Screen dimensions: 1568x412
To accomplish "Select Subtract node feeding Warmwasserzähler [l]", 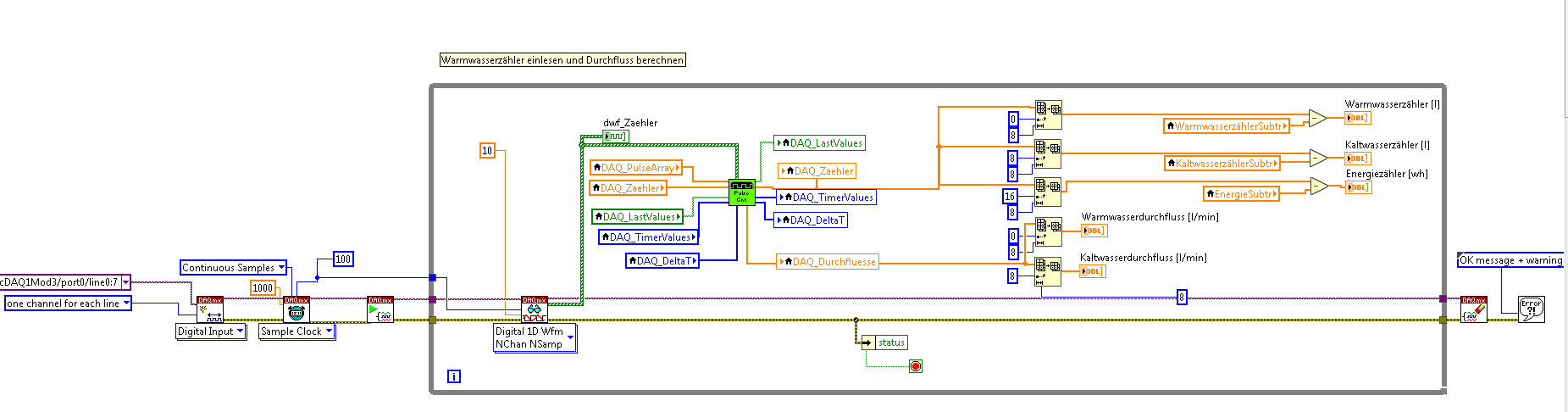I will pyautogui.click(x=1317, y=118).
